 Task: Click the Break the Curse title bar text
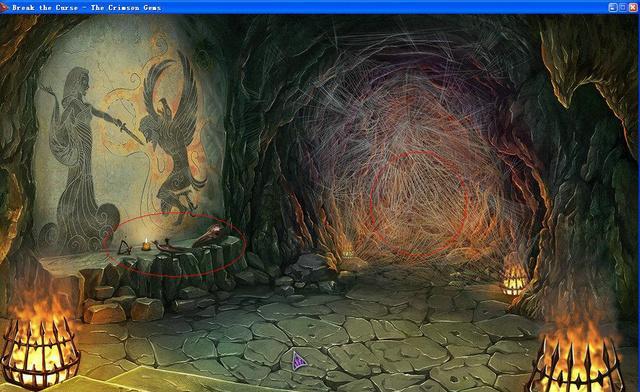coord(87,7)
